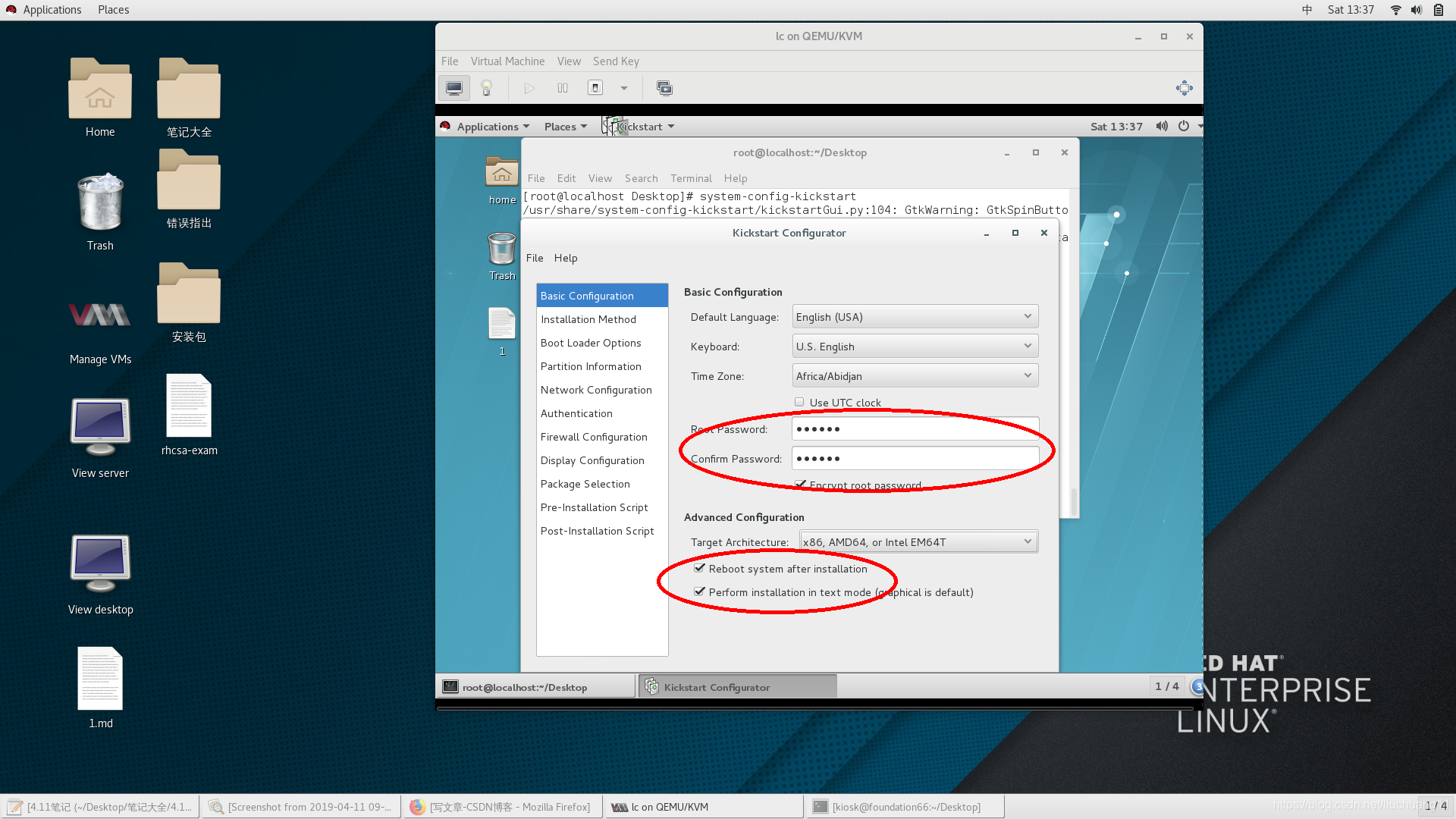Open Virtual Machine menu

507,61
